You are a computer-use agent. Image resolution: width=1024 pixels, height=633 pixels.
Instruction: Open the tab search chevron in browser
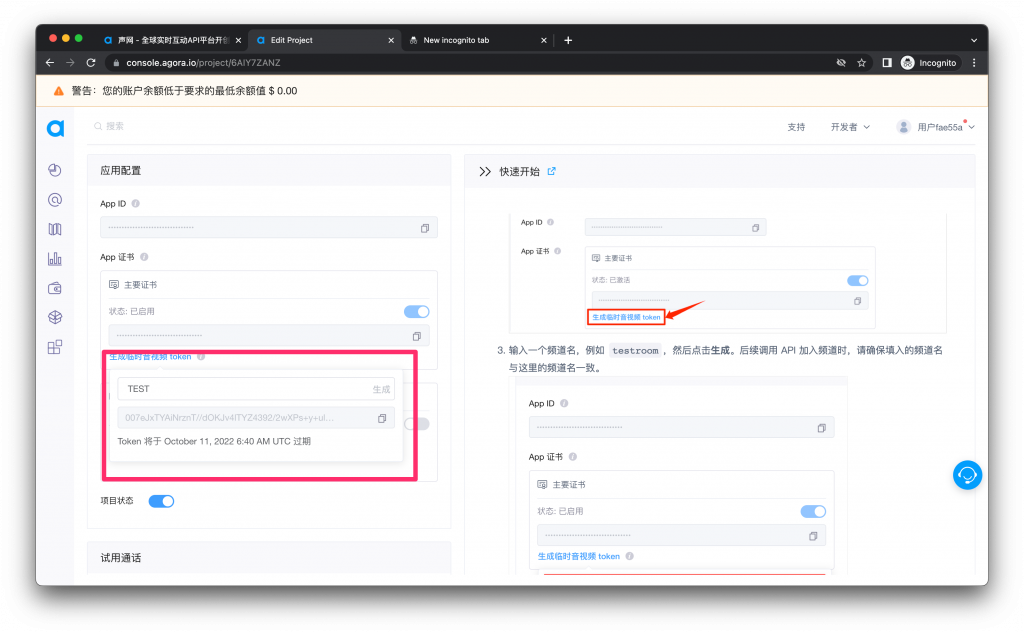[974, 41]
